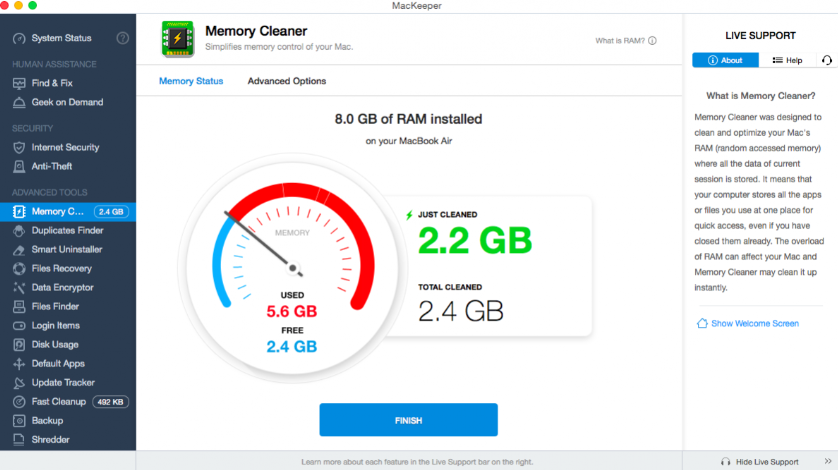Image resolution: width=838 pixels, height=470 pixels.
Task: Select the Memory Status tab
Action: [191, 81]
